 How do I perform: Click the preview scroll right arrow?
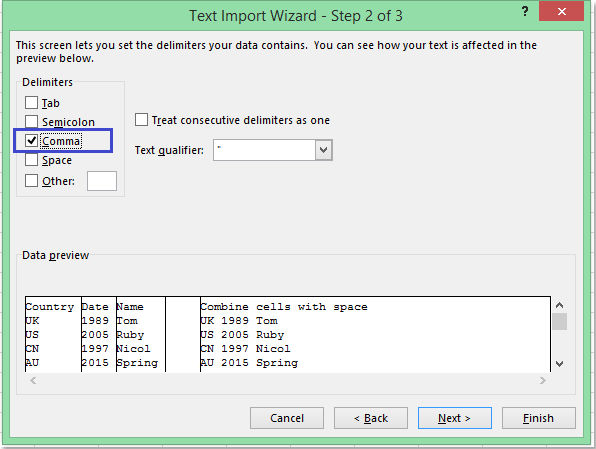point(542,381)
